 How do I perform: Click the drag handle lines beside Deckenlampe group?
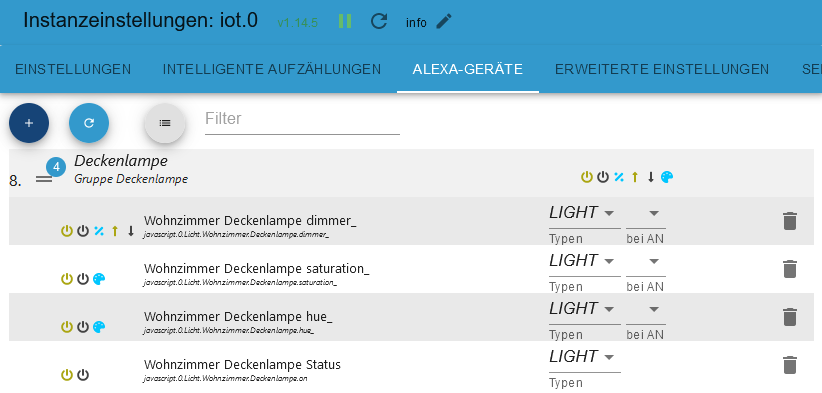point(44,179)
